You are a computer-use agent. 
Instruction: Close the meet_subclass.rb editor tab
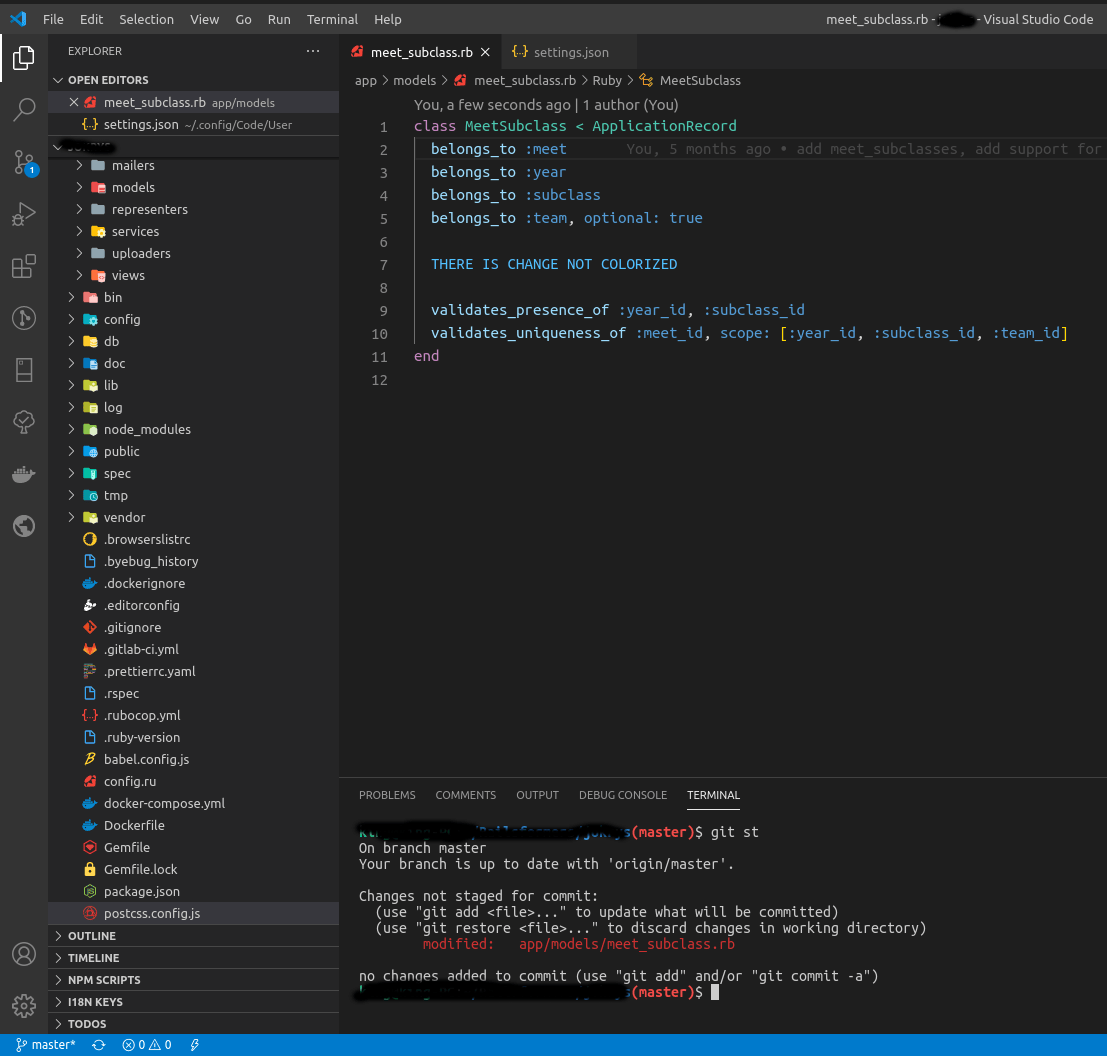[485, 52]
